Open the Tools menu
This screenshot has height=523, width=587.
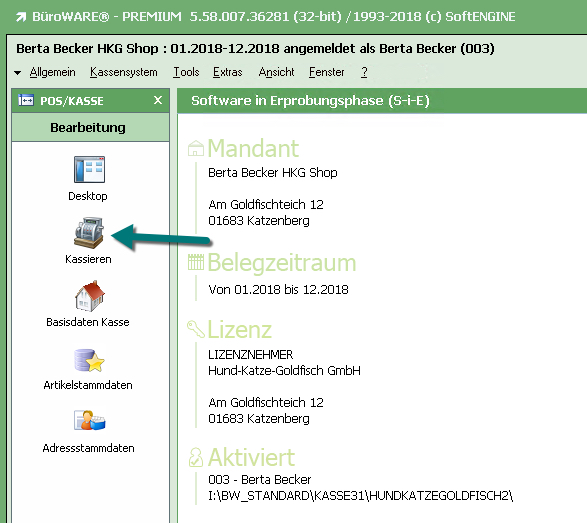click(186, 72)
